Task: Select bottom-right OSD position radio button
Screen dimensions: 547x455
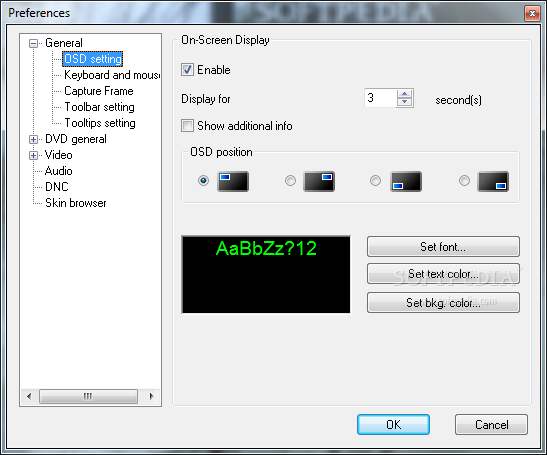Action: click(x=464, y=180)
